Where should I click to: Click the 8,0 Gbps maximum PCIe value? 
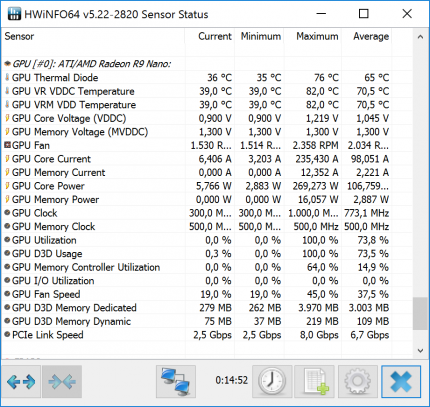click(319, 335)
